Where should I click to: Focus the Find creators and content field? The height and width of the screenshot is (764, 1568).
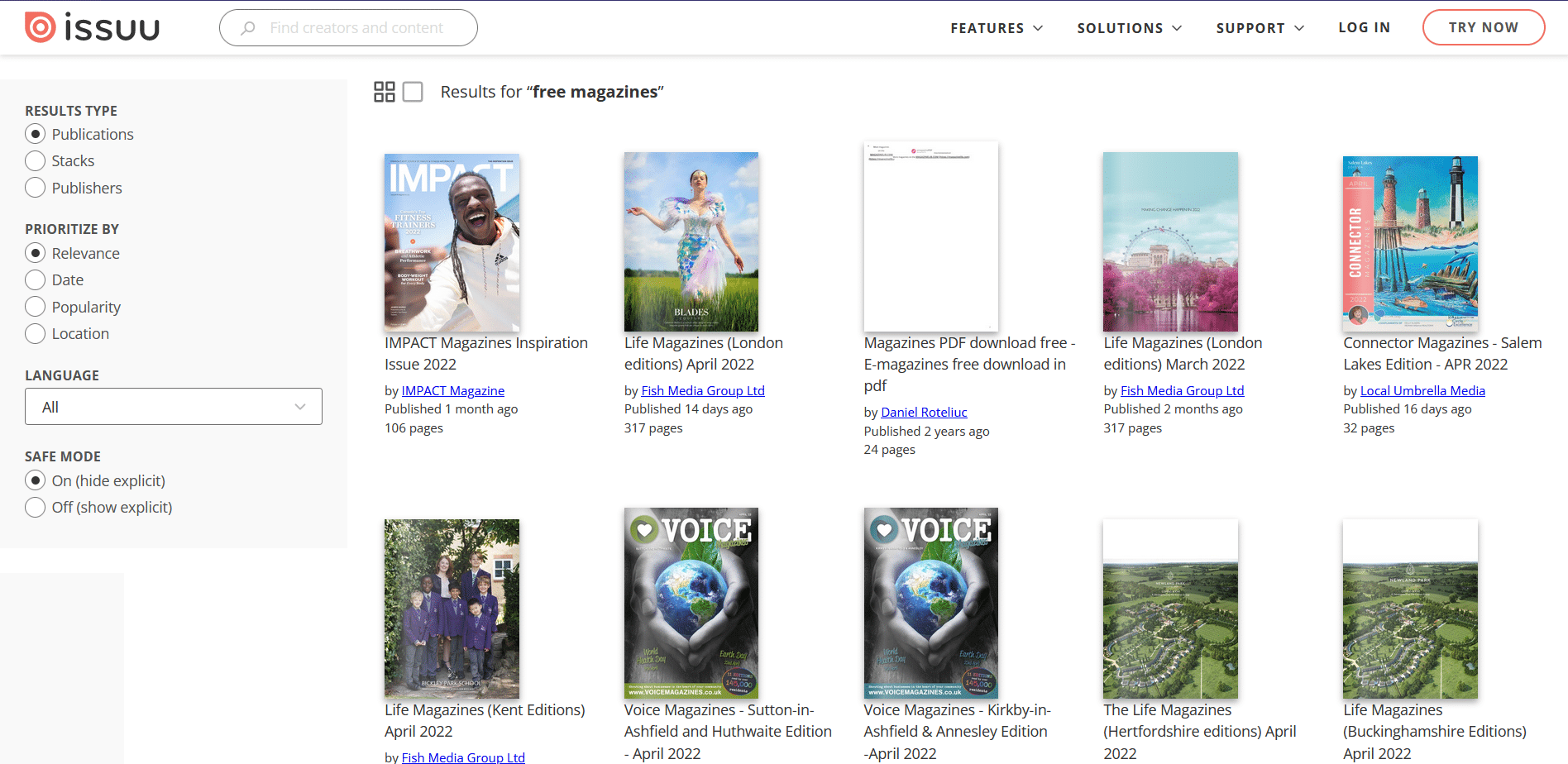coord(348,28)
